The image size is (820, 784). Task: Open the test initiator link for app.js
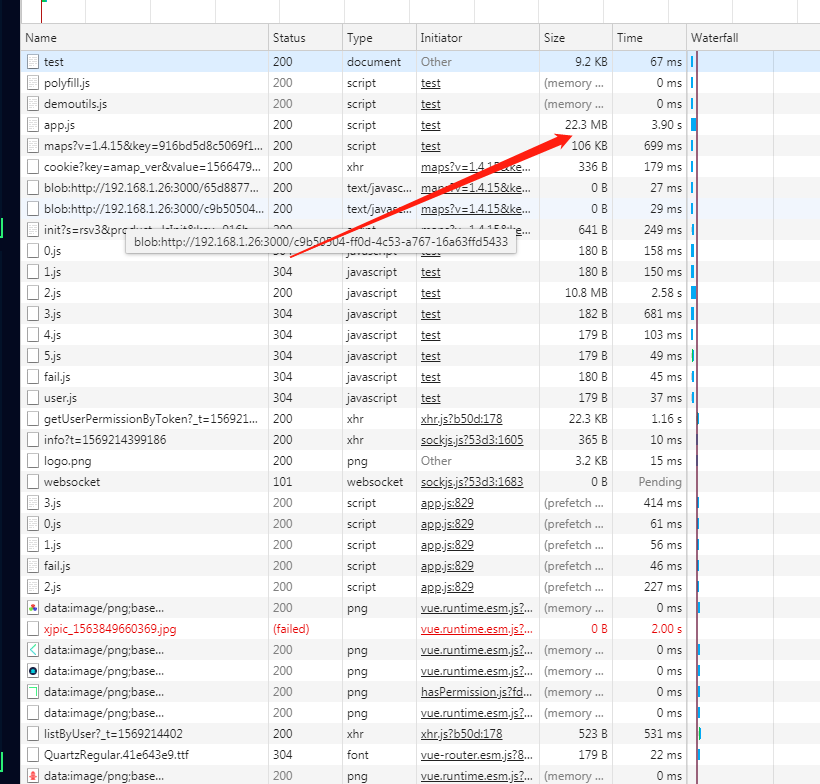(430, 124)
